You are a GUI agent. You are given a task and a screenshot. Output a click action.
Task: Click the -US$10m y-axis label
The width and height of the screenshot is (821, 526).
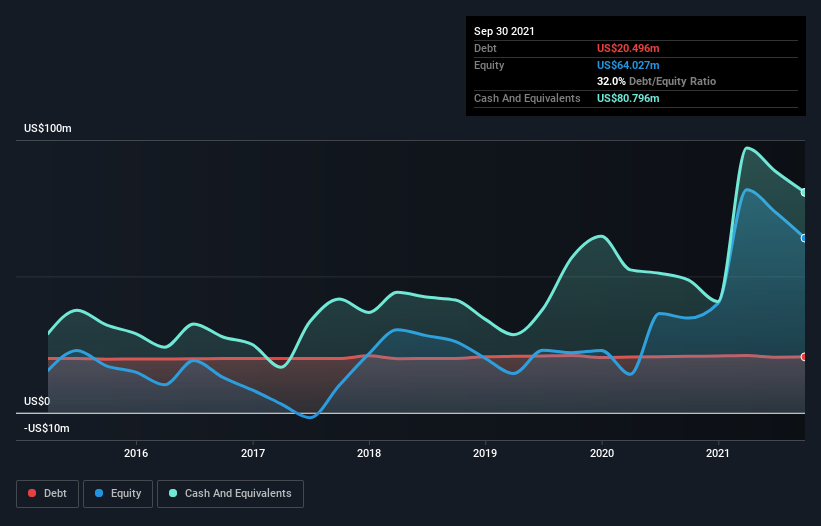point(47,429)
